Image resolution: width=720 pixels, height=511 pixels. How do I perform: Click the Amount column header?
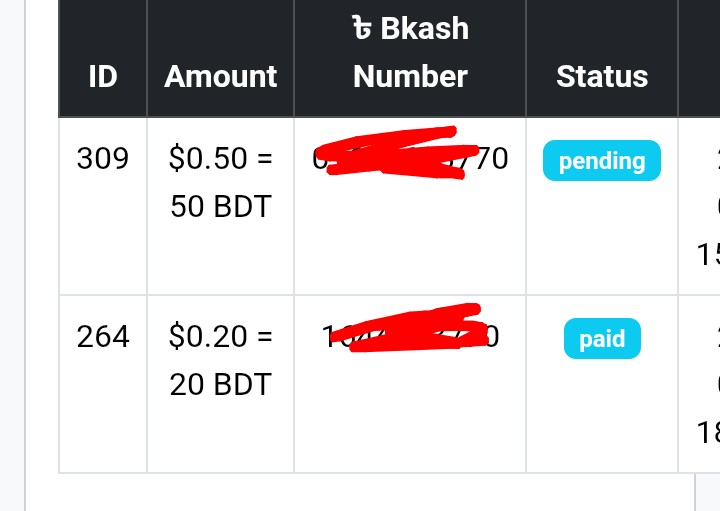click(x=220, y=76)
